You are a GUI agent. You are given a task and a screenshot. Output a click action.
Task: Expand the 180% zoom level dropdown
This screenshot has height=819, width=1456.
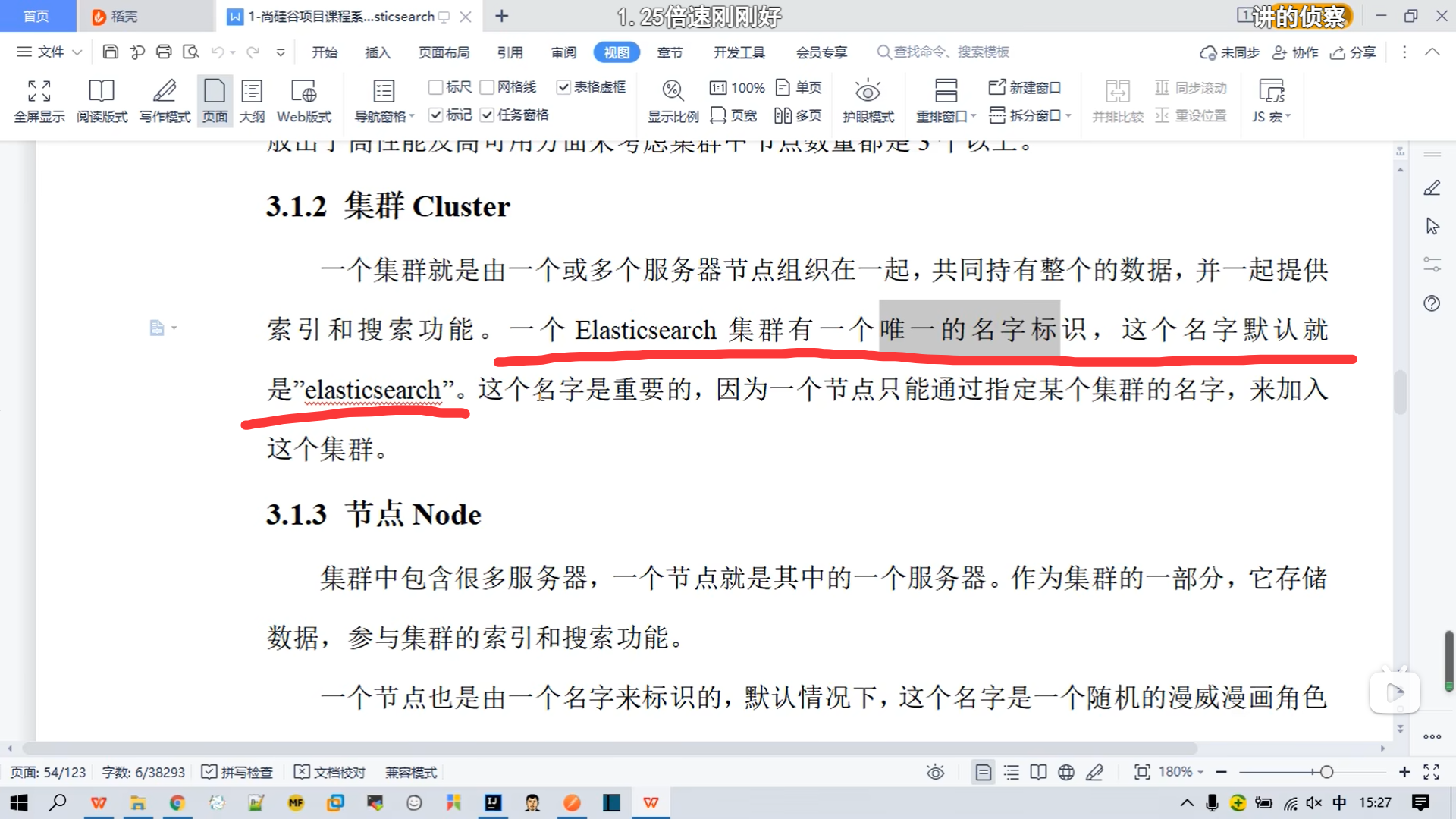1200,772
